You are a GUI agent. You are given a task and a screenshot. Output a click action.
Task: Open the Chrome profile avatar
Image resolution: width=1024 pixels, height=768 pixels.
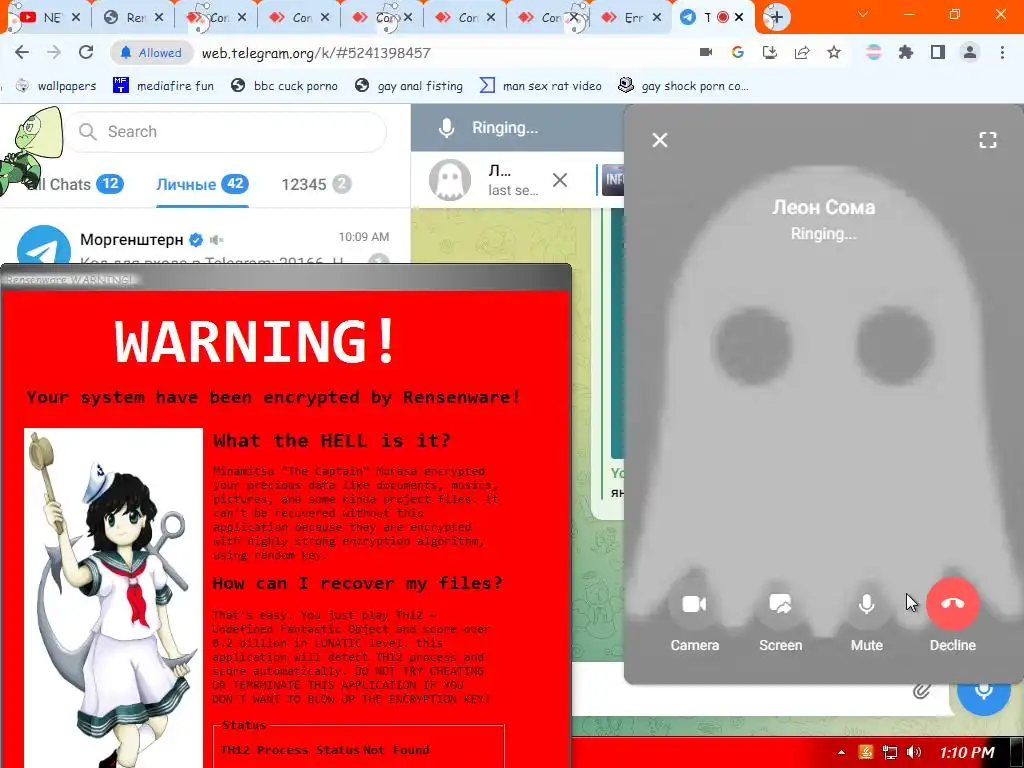pyautogui.click(x=970, y=52)
